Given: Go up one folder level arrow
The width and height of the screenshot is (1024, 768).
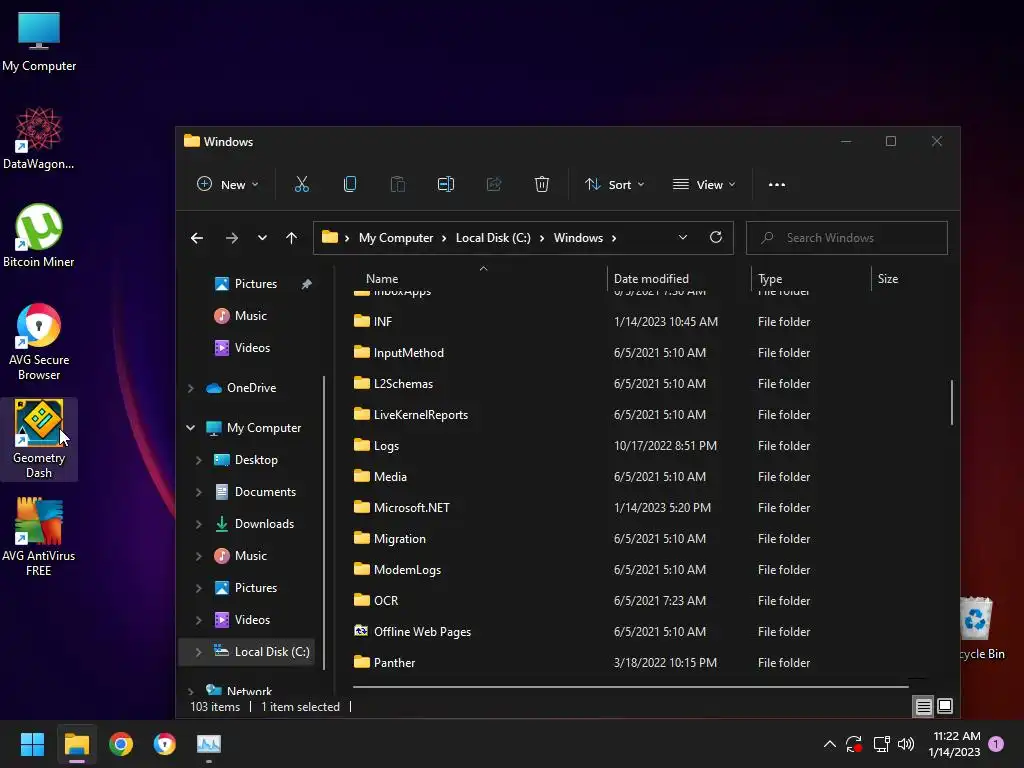Looking at the screenshot, I should click(x=291, y=238).
